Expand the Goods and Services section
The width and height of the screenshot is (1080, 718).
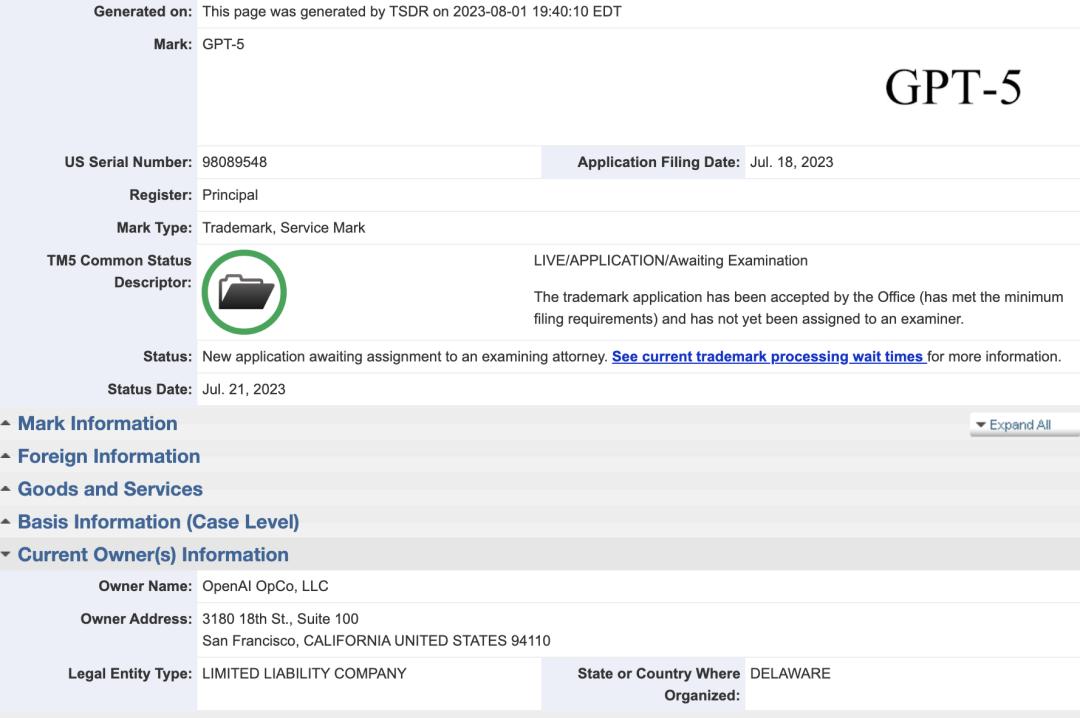click(x=110, y=489)
